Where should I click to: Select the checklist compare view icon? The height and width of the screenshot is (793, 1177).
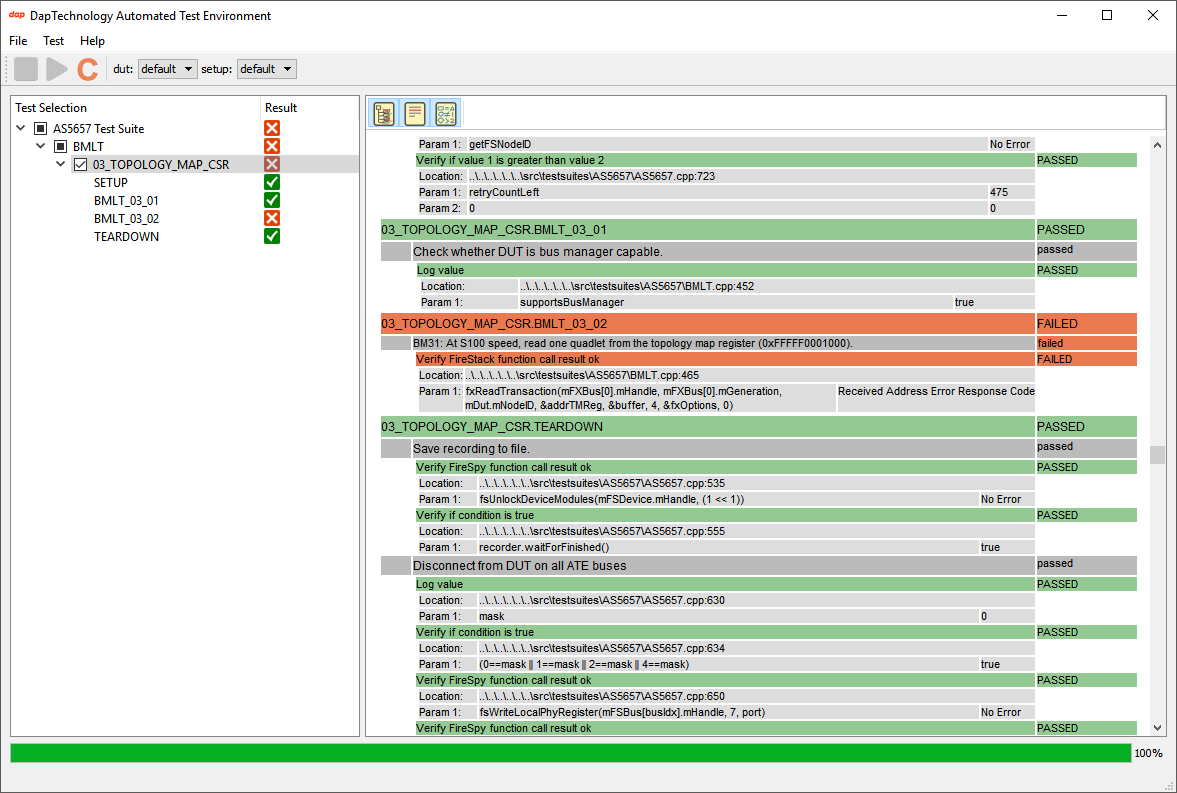[x=446, y=113]
